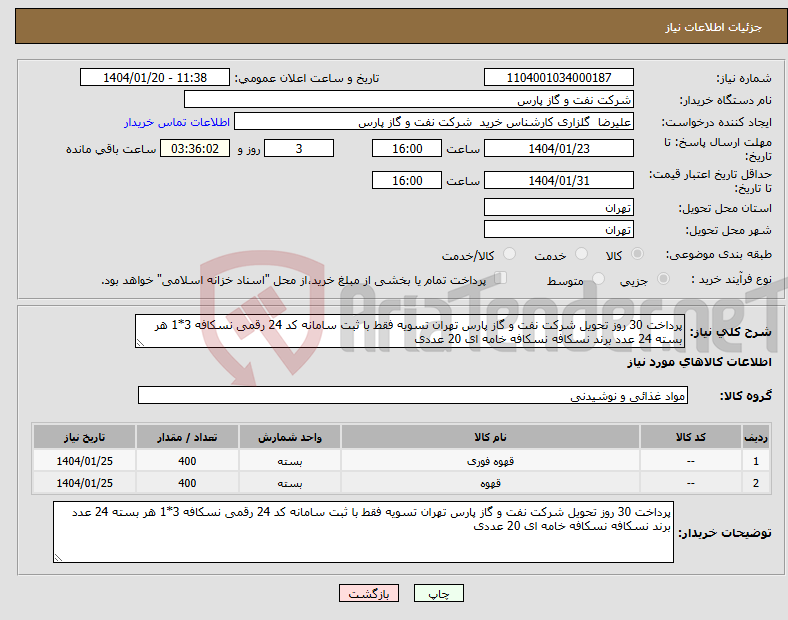Click the قهوه فوری item name cell

(490, 461)
